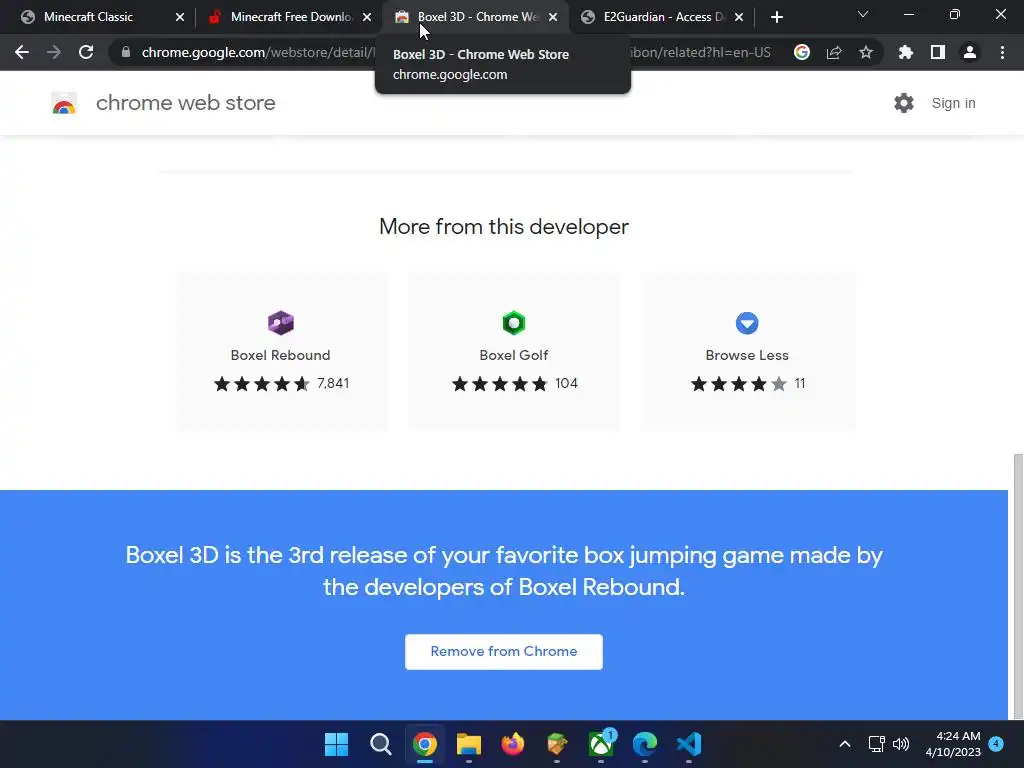Reload the current page
The width and height of the screenshot is (1024, 768).
86,52
